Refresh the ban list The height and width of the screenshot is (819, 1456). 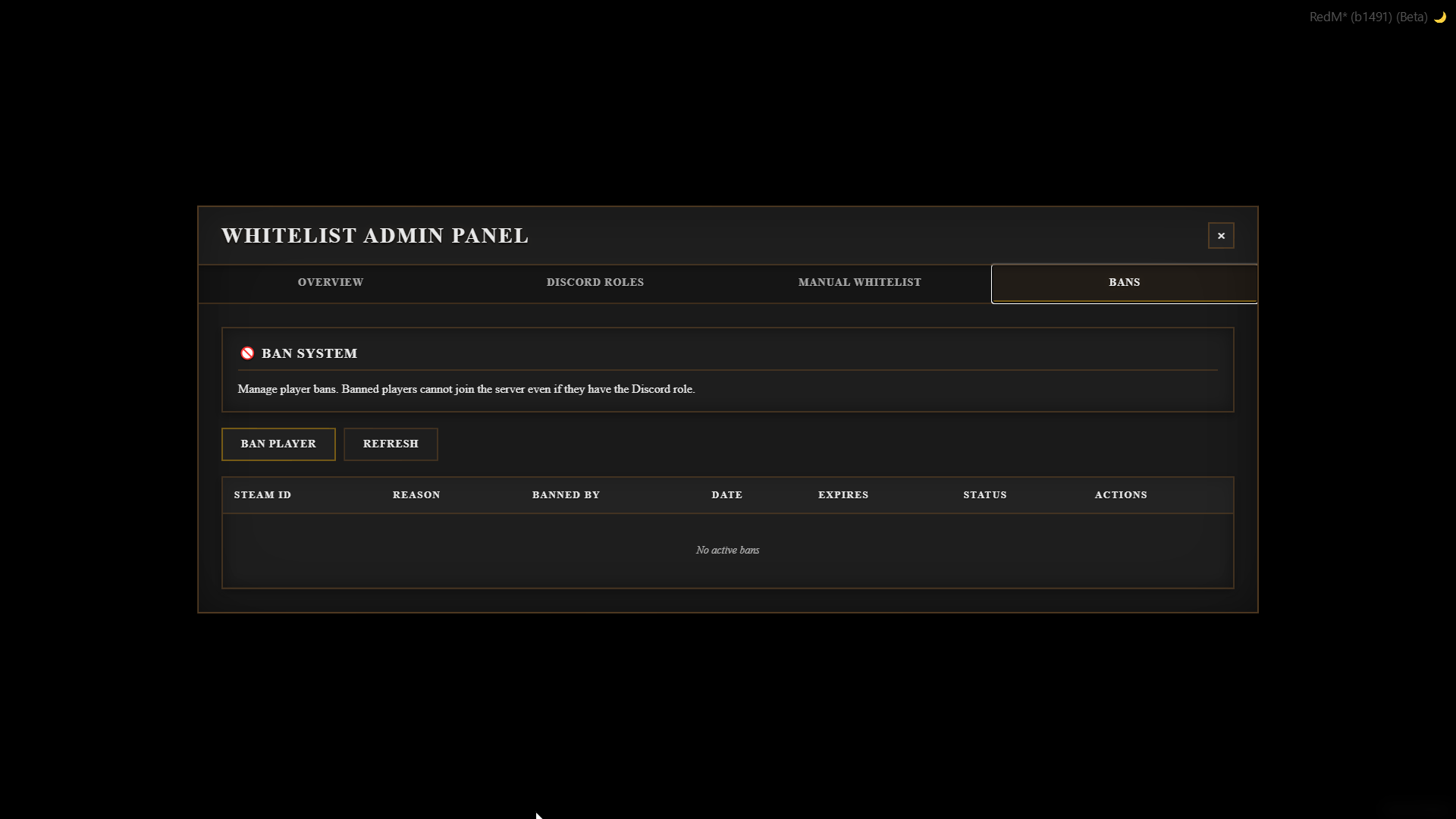(391, 444)
